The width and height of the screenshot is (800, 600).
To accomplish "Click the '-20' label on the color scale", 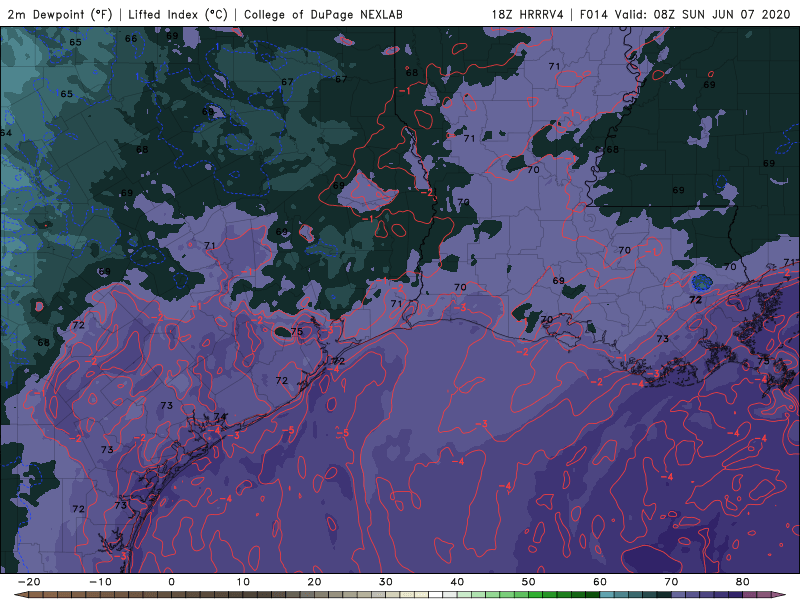I will (29, 582).
